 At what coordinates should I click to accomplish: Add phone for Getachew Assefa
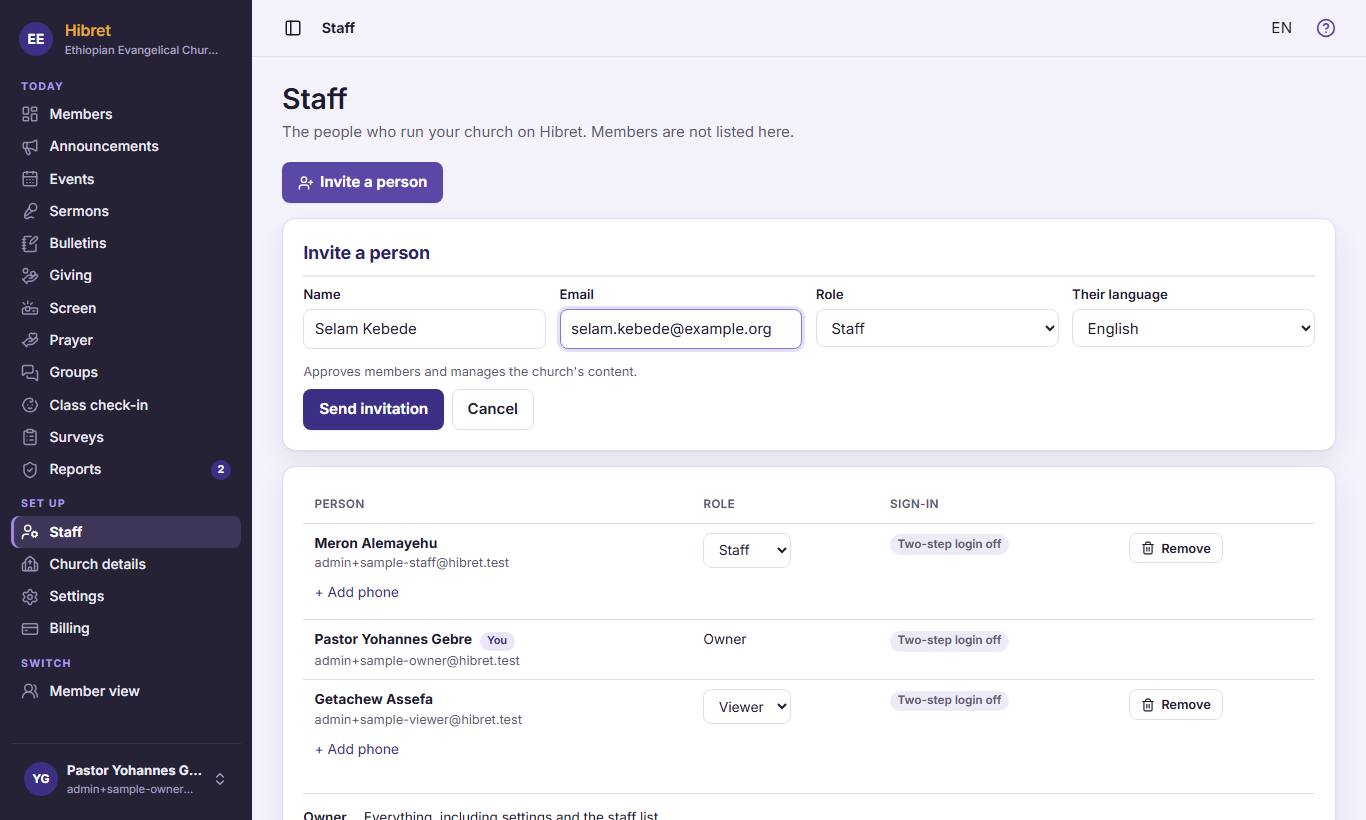click(x=357, y=749)
